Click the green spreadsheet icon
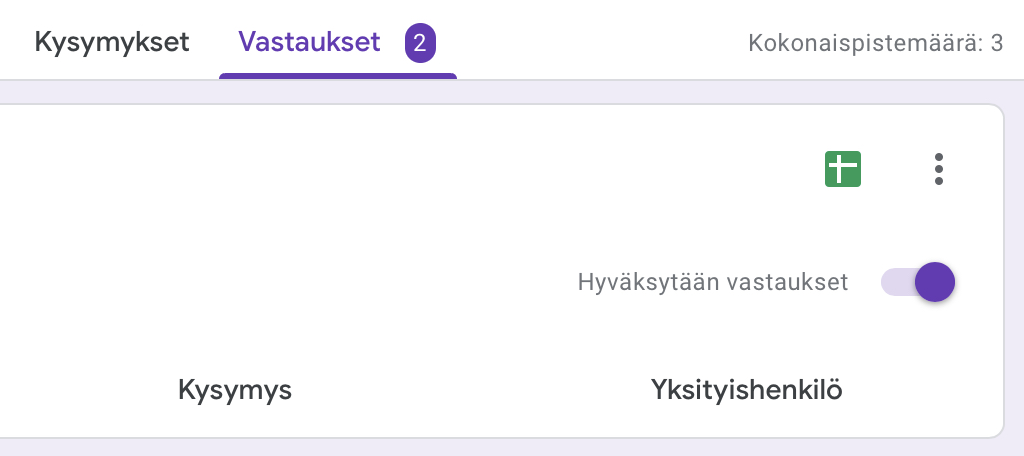Image resolution: width=1024 pixels, height=456 pixels. click(842, 170)
